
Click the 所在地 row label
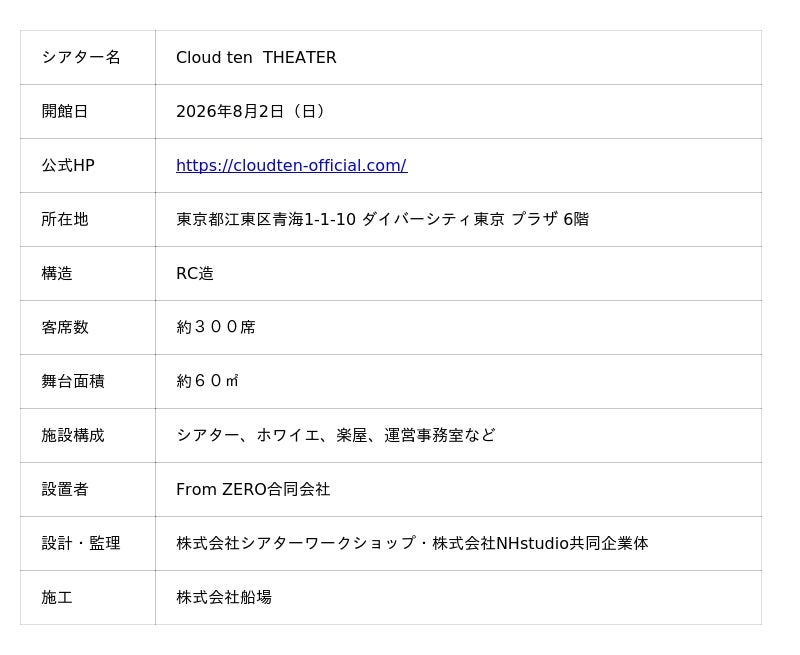pos(65,219)
